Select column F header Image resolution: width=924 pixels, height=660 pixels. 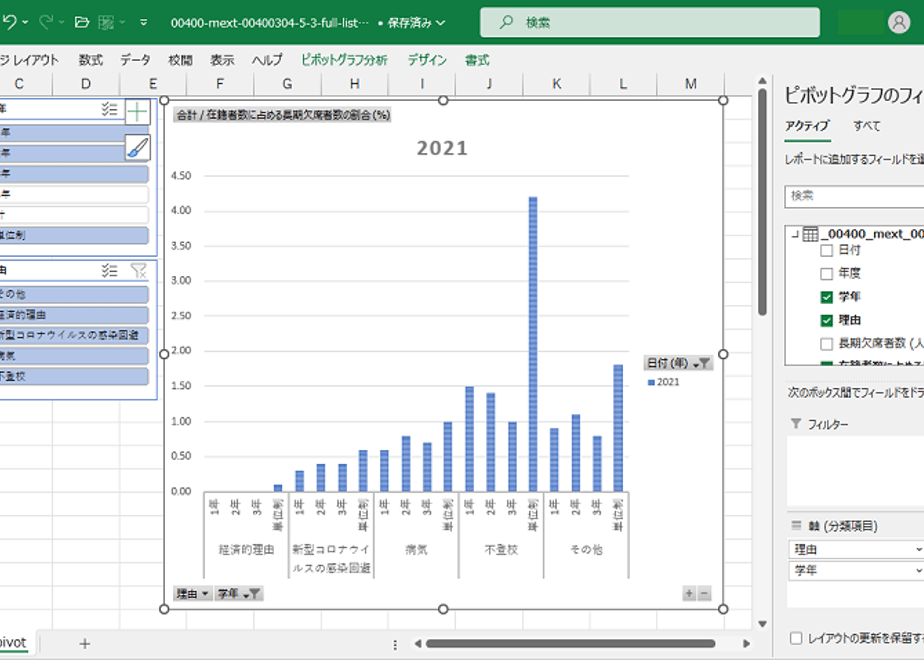click(x=220, y=84)
